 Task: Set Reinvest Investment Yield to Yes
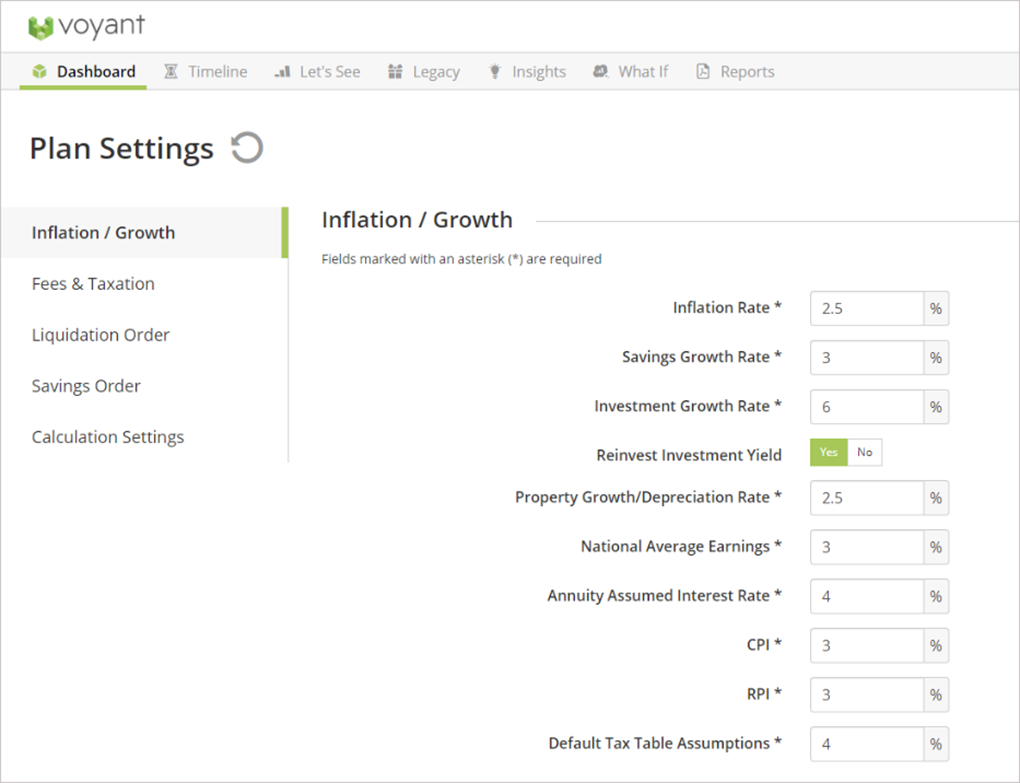tap(828, 453)
